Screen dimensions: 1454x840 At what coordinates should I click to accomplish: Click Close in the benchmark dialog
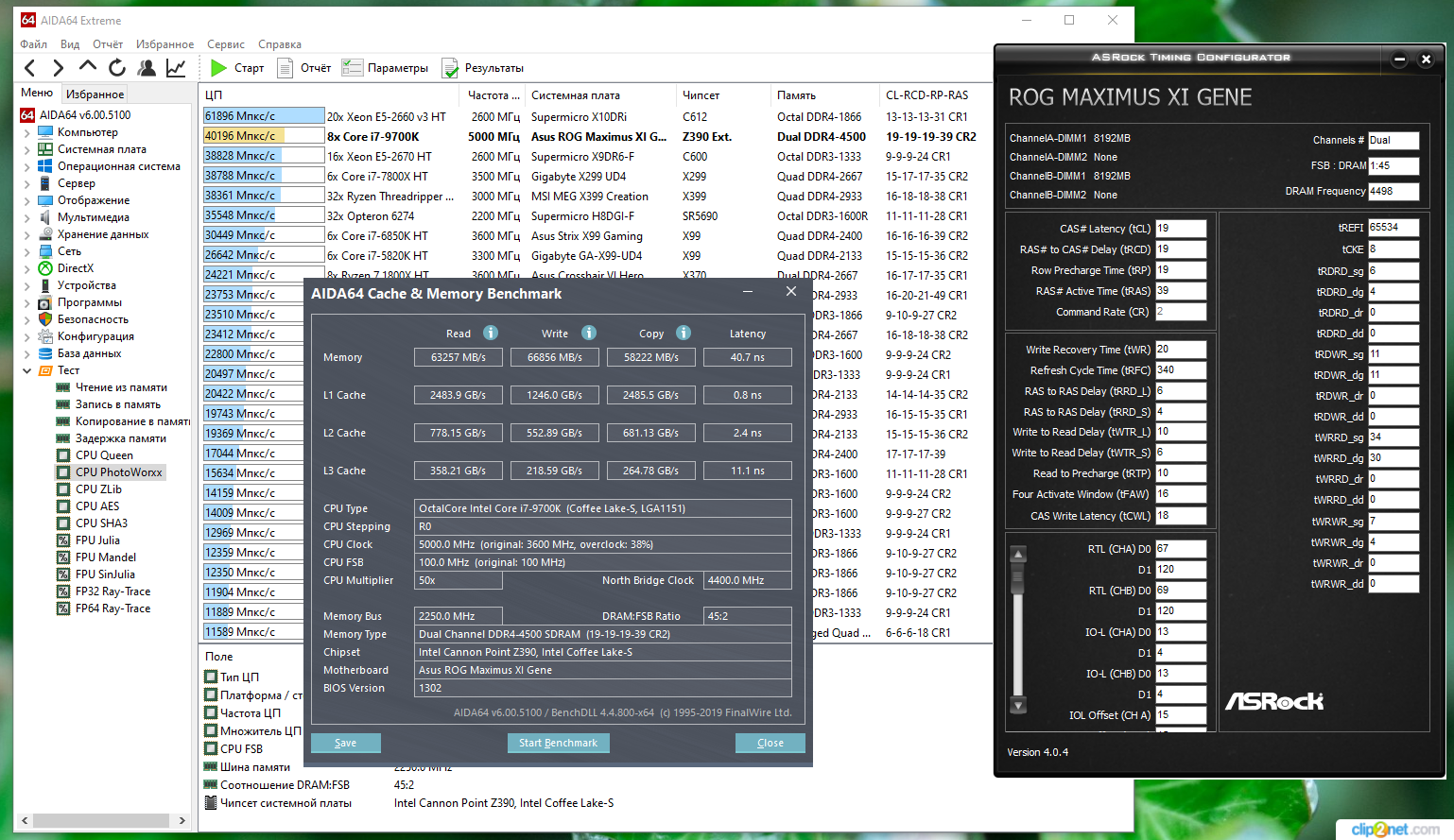click(x=770, y=743)
